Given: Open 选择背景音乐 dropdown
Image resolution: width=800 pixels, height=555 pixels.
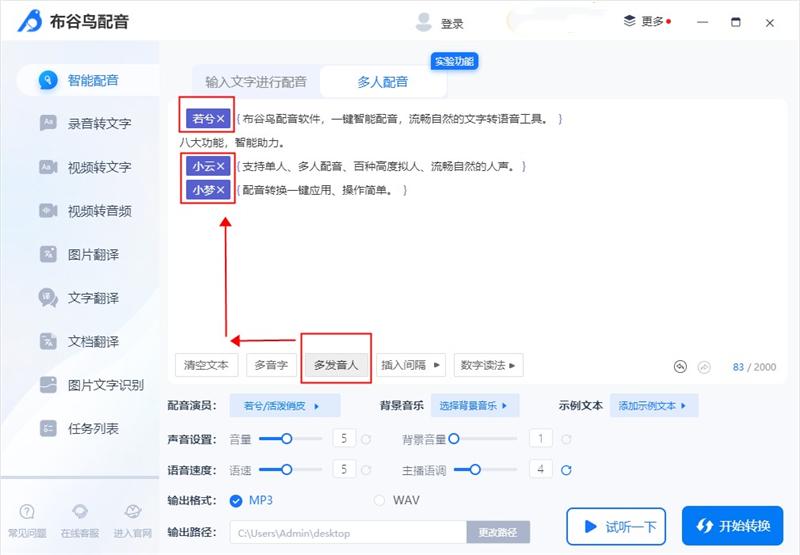Looking at the screenshot, I should [x=475, y=406].
